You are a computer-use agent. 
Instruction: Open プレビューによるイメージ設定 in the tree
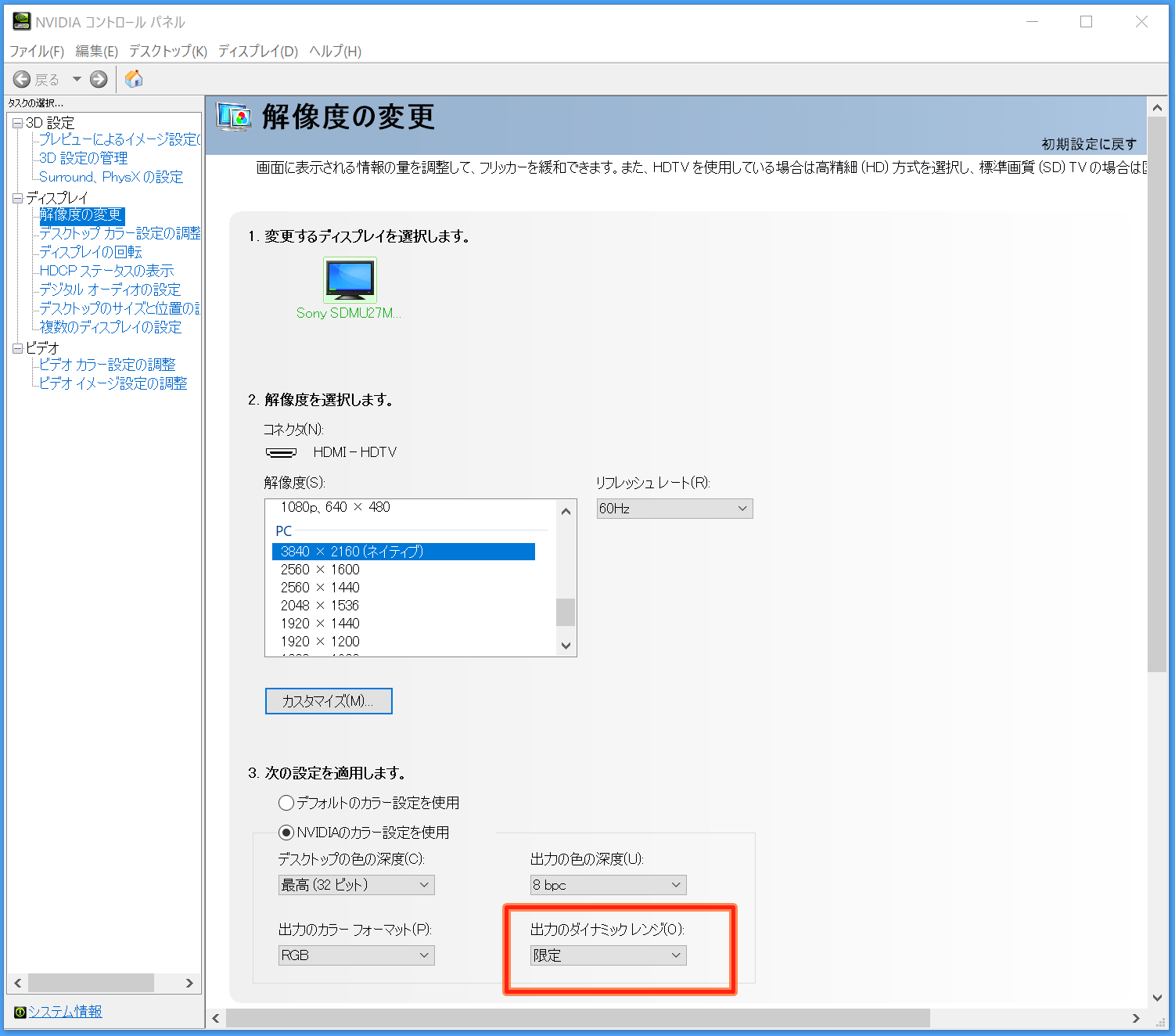click(120, 139)
